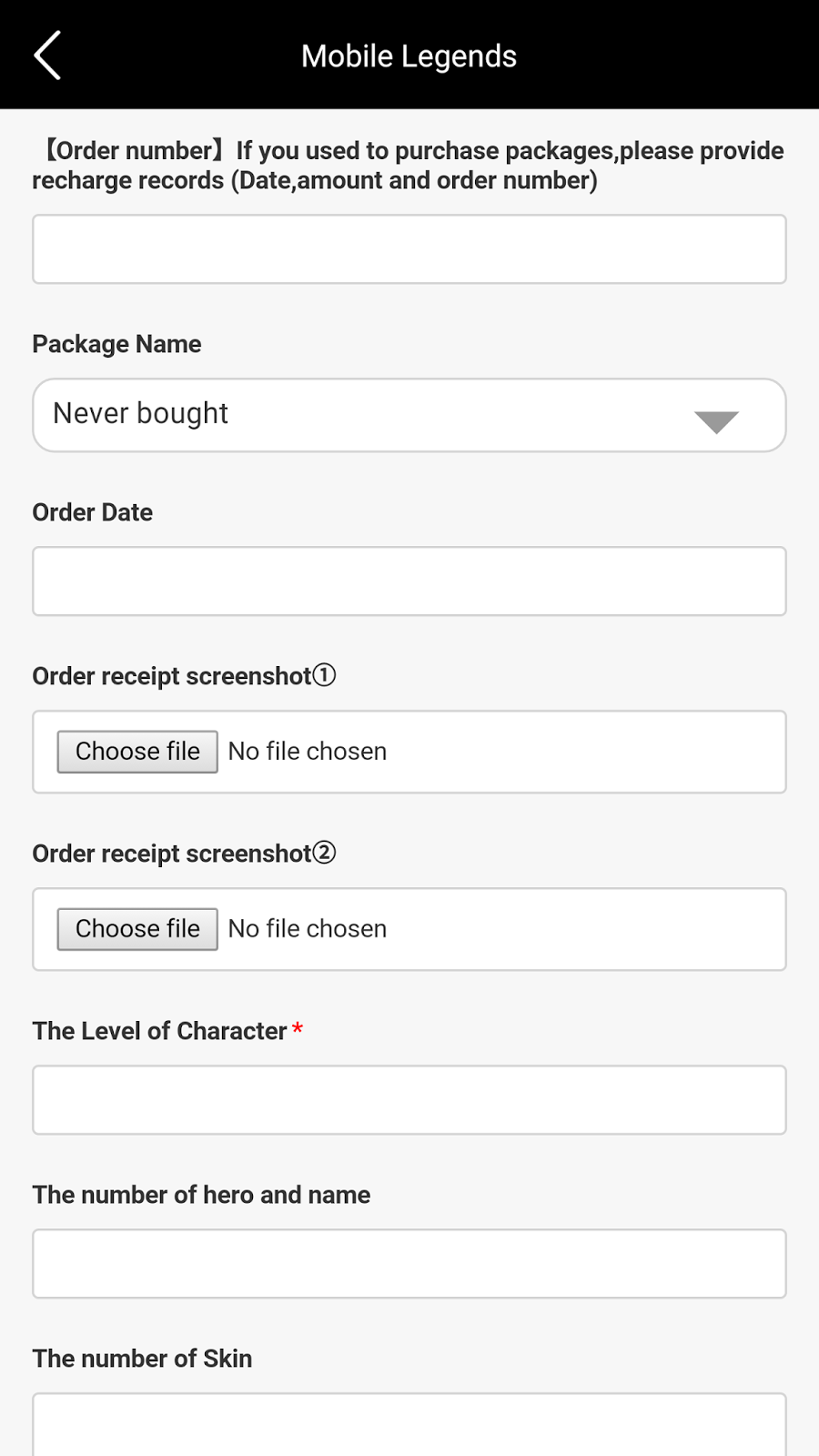Click "No file chosen" text for screenshot①
Image resolution: width=819 pixels, height=1456 pixels.
pos(308,752)
